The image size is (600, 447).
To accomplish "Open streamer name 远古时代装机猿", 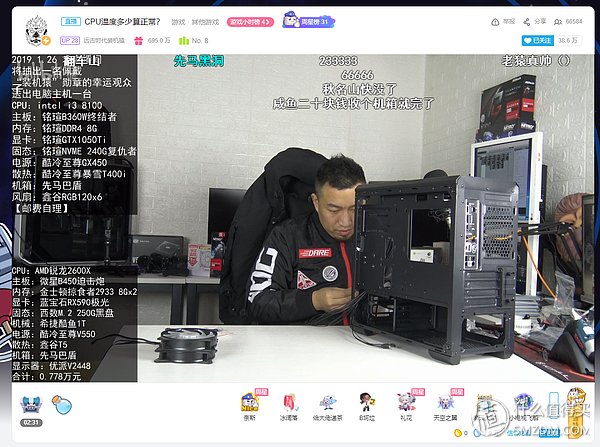I will tap(104, 40).
